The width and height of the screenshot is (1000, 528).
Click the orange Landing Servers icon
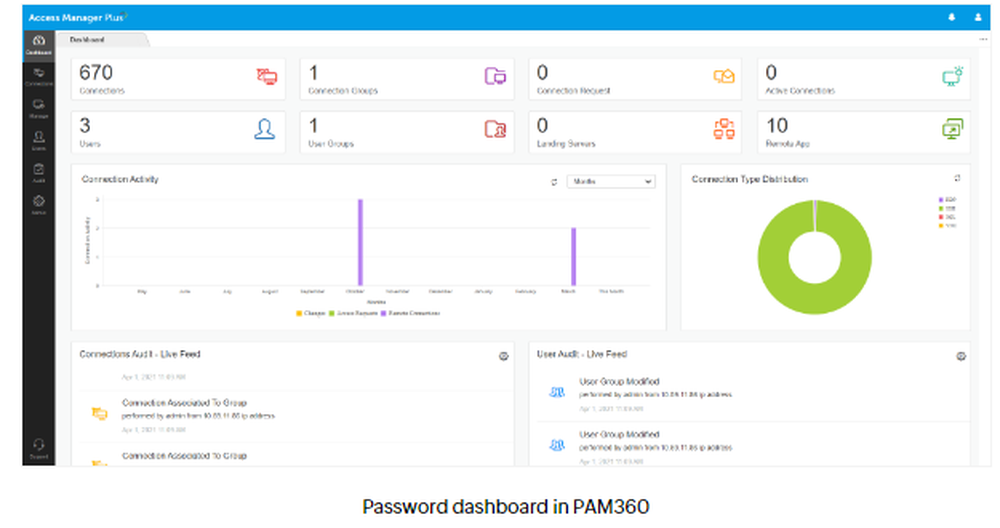pyautogui.click(x=724, y=129)
